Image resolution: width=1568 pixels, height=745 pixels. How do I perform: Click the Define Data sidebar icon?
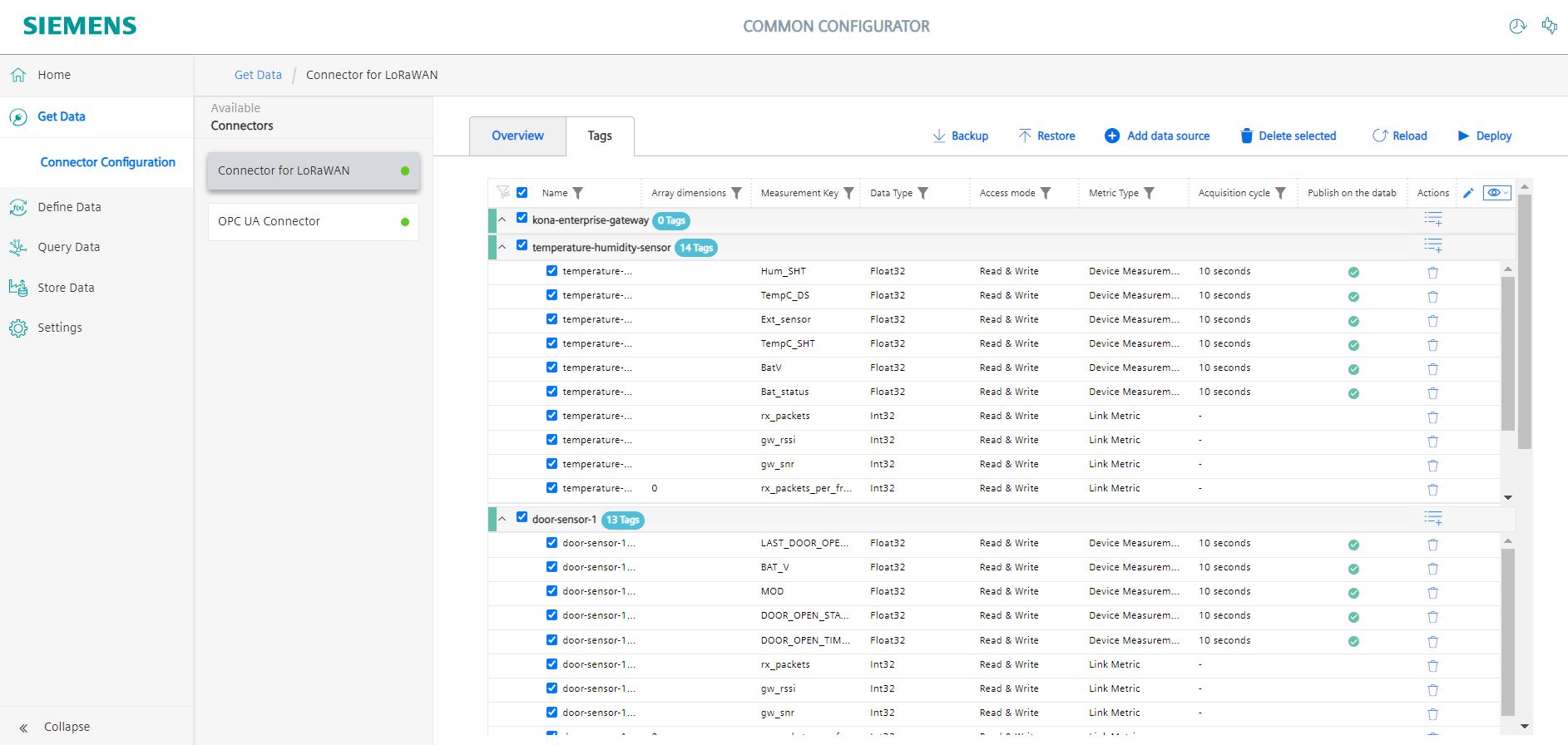coord(18,207)
